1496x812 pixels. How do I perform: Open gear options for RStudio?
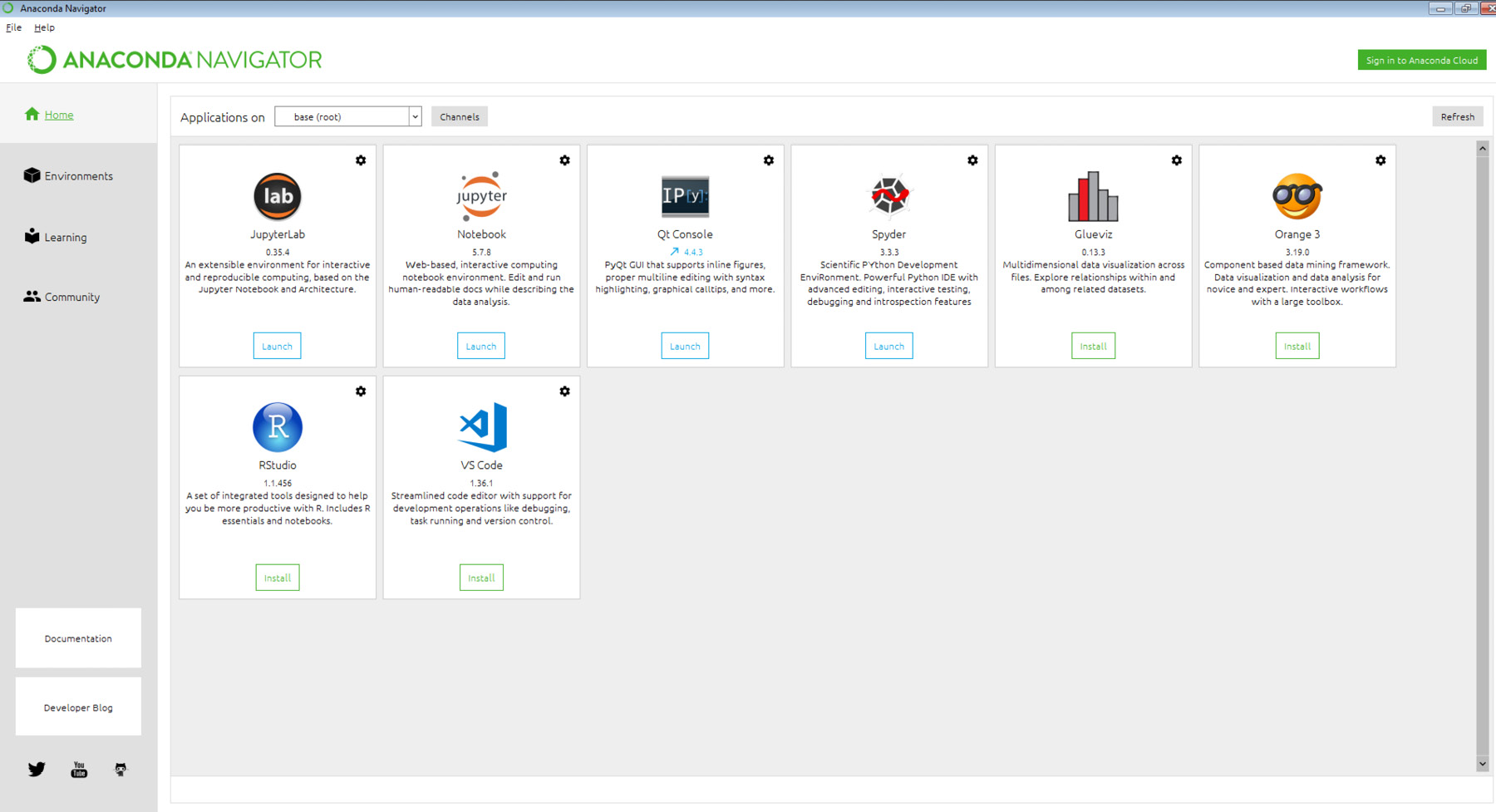[361, 391]
